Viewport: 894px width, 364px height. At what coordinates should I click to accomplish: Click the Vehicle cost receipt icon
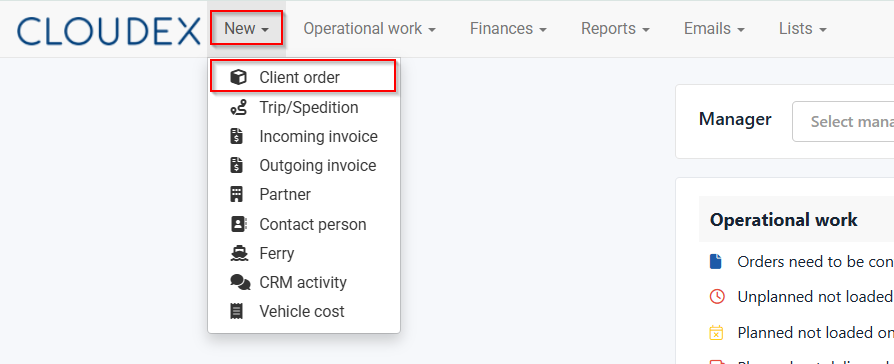coord(237,312)
